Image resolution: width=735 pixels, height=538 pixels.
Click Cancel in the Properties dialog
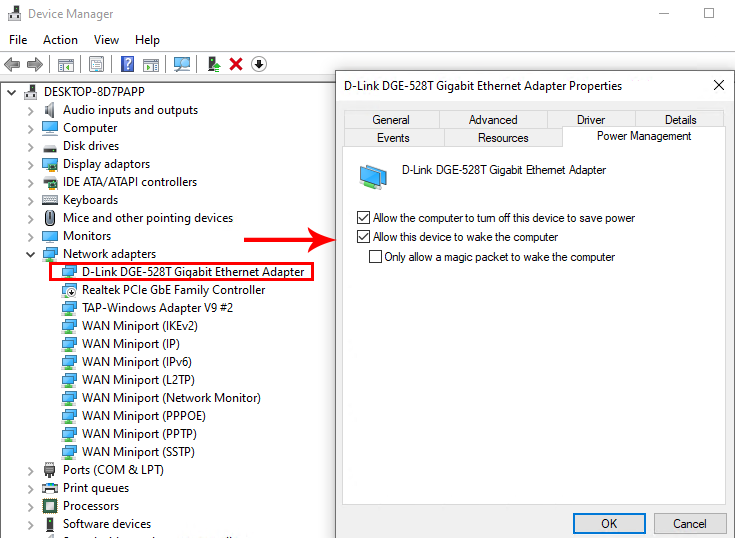coord(690,523)
